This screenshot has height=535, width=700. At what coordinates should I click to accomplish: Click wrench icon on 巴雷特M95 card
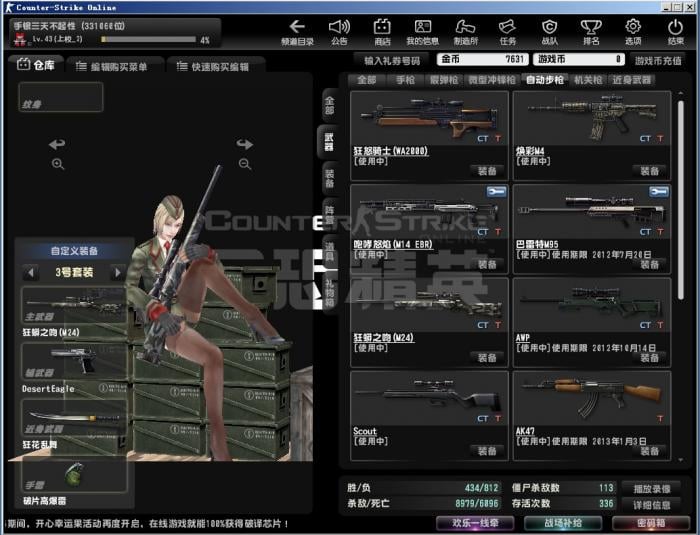659,192
